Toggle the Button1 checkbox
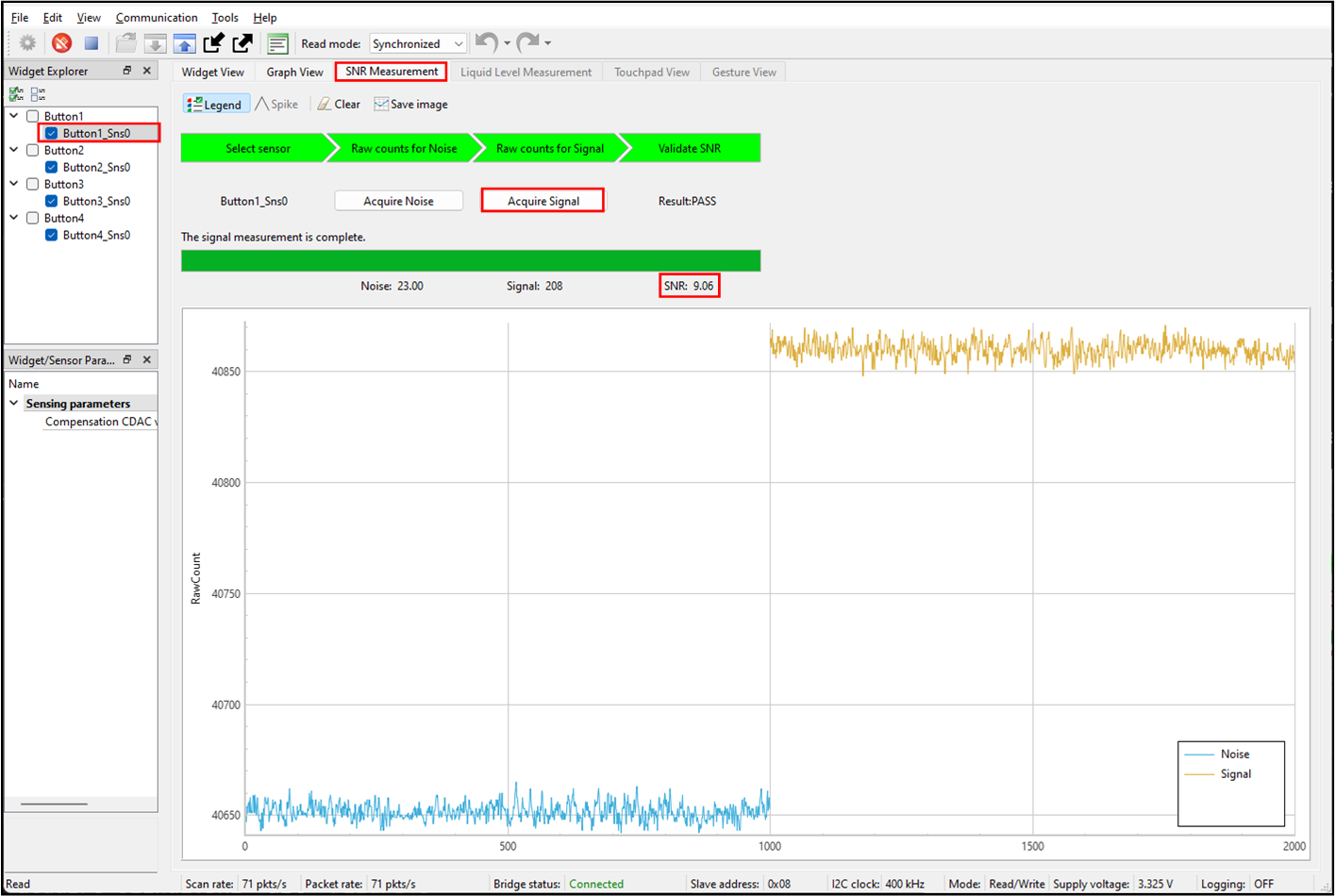1335x896 pixels. [33, 117]
